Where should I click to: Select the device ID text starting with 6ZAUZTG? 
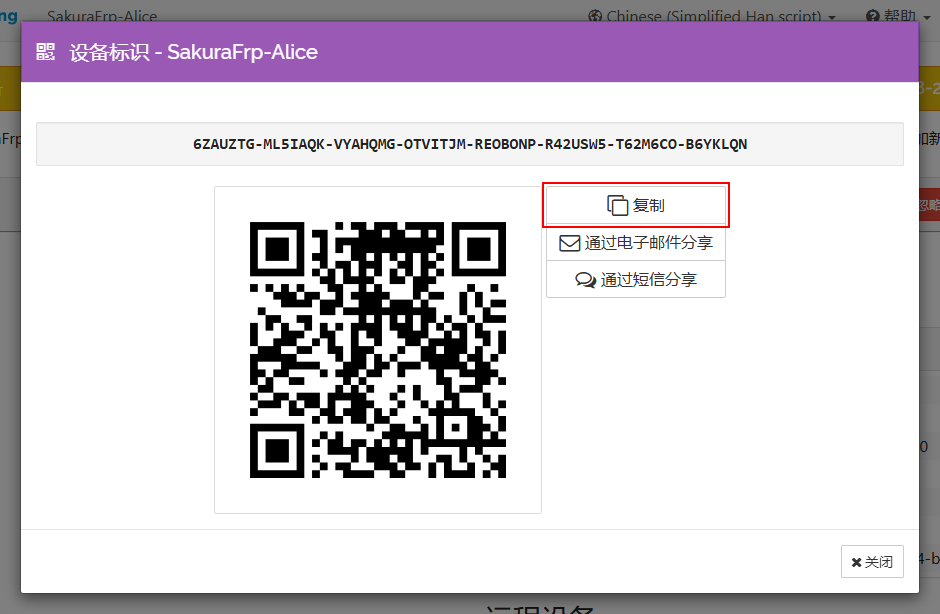point(470,145)
